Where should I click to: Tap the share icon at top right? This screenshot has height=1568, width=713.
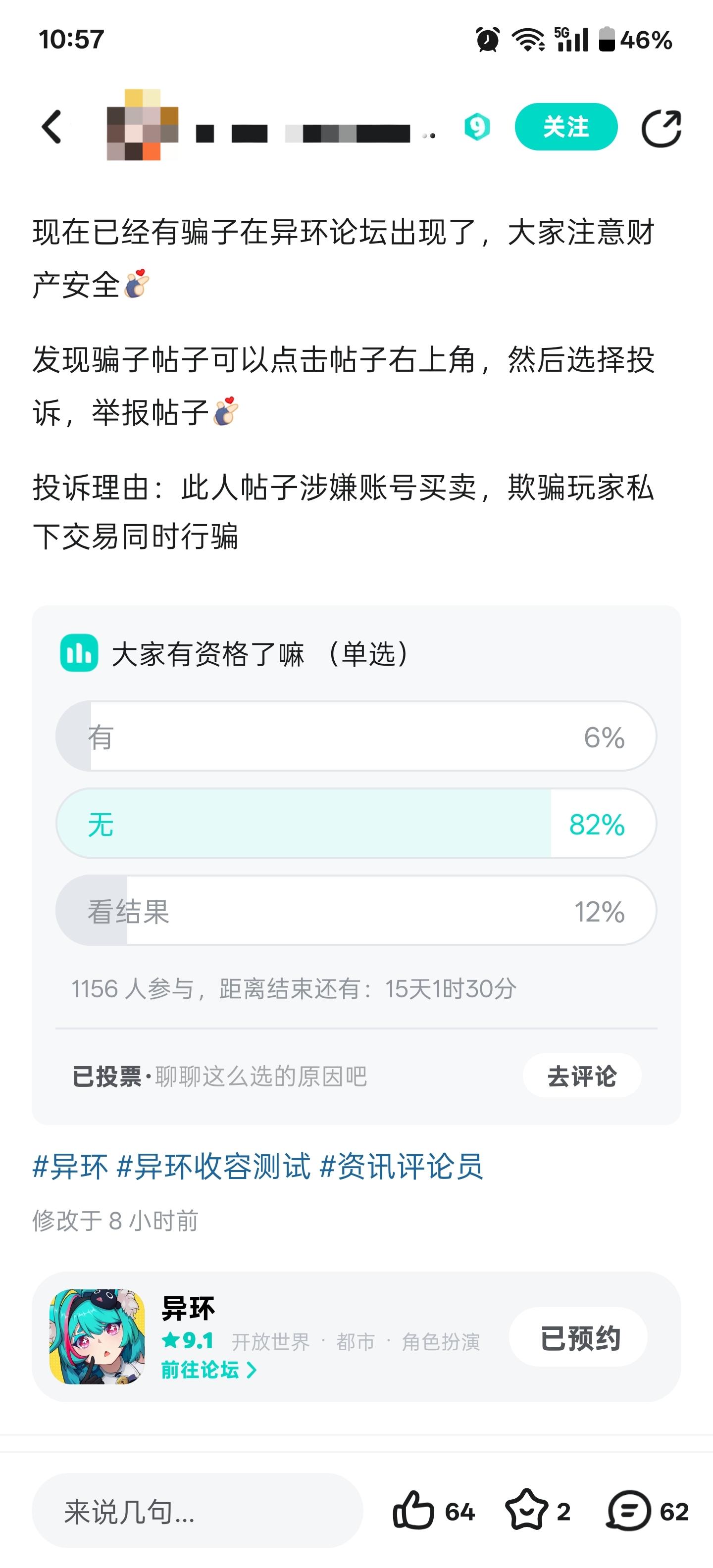point(661,128)
